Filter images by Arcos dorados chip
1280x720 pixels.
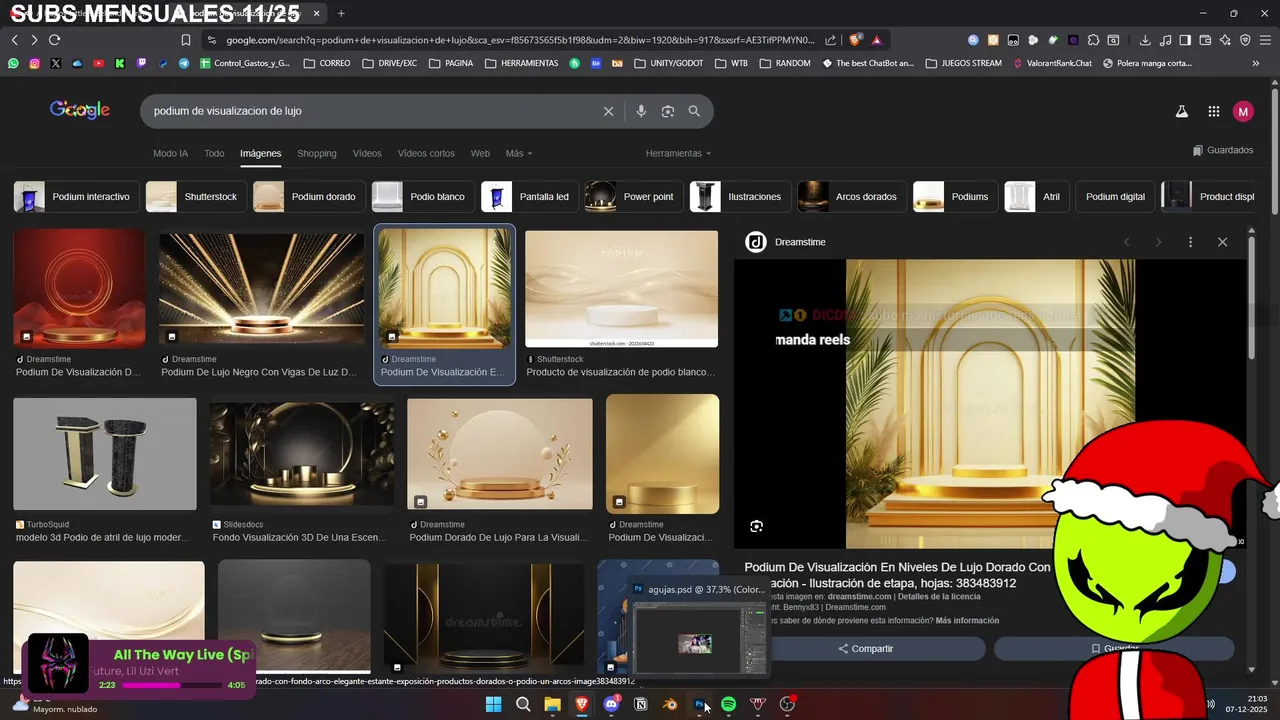tap(853, 197)
